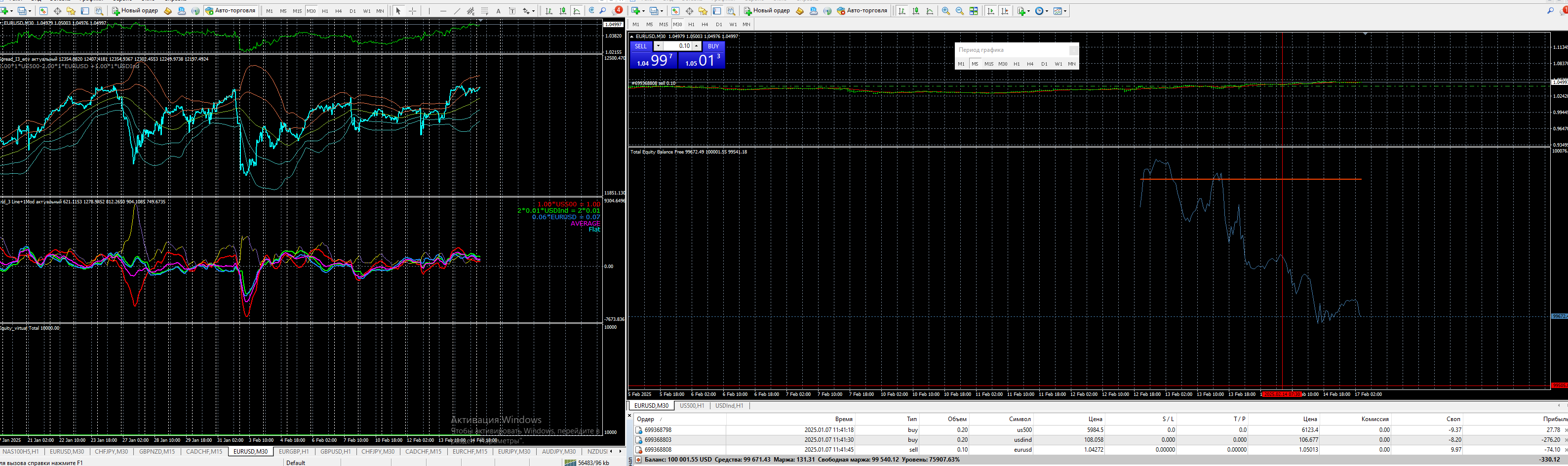Enable chart auto scroll in right toolbar

[x=991, y=11]
